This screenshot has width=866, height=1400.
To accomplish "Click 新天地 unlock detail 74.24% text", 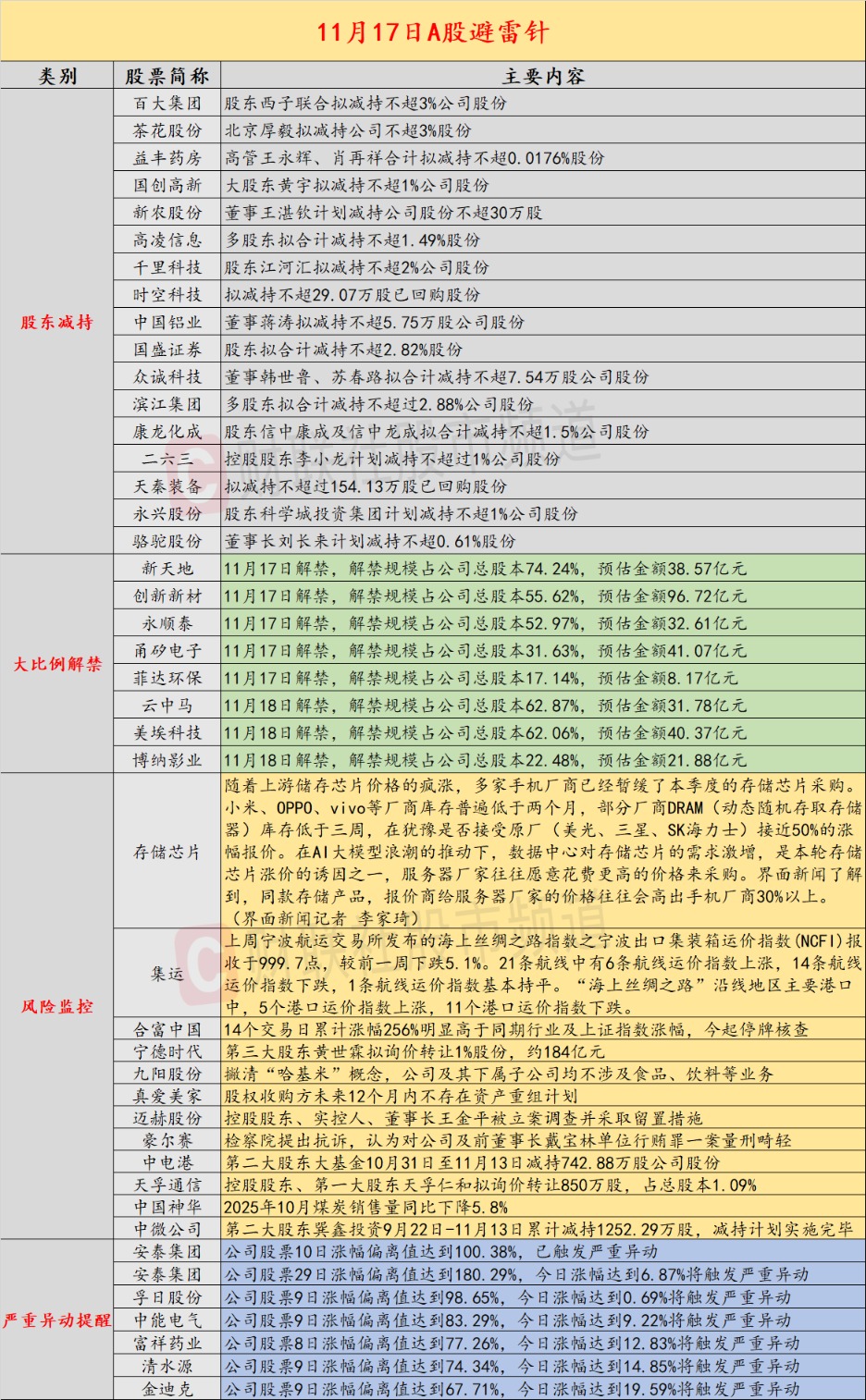I will pos(485,569).
